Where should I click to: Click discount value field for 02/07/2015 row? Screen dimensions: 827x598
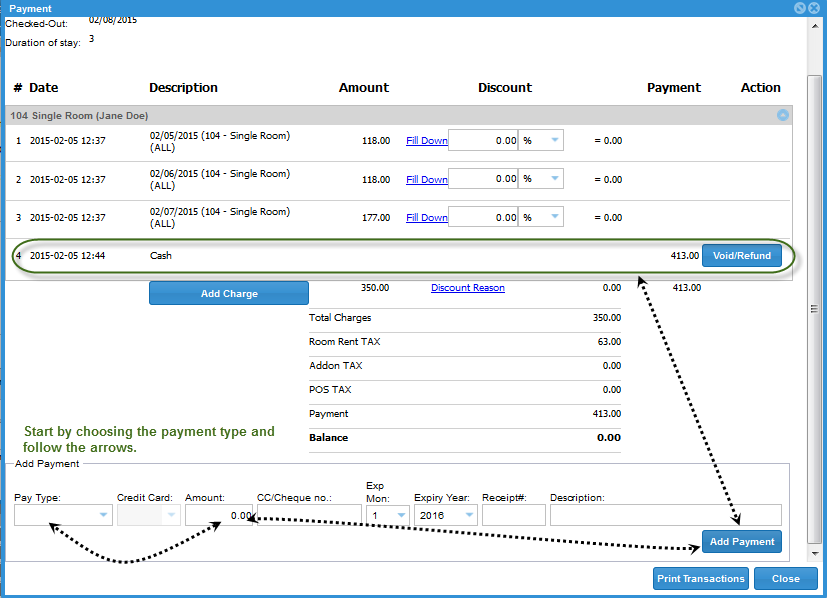(483, 218)
